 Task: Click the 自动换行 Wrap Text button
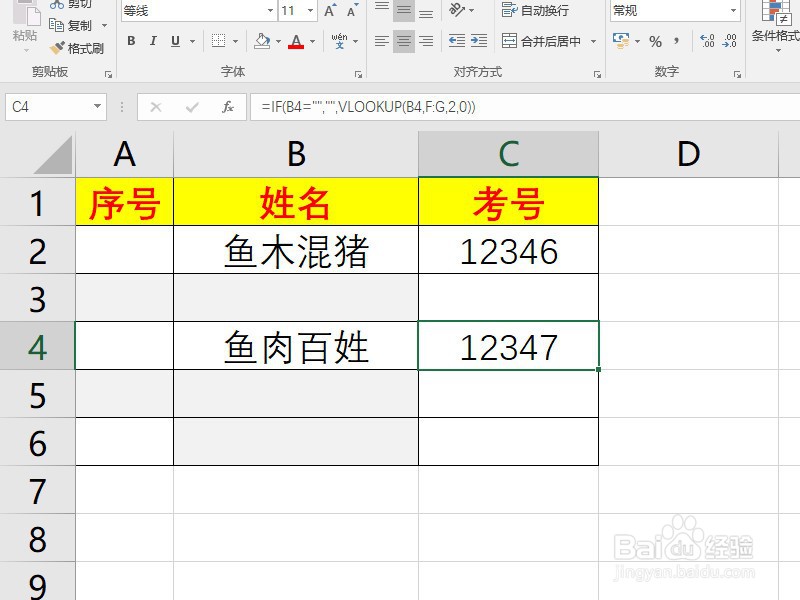click(535, 10)
